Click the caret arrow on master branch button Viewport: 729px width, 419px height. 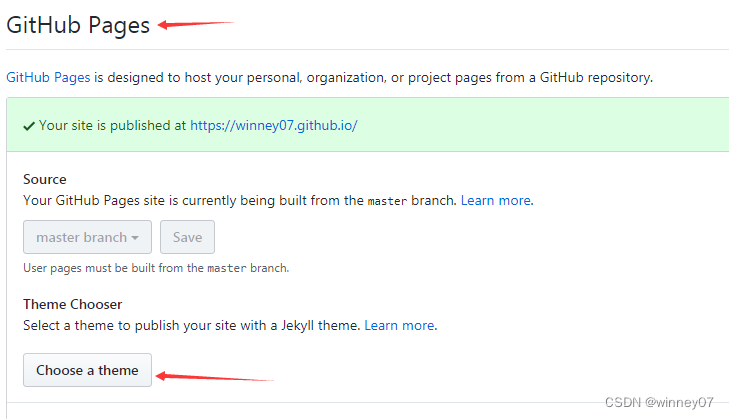pyautogui.click(x=136, y=238)
